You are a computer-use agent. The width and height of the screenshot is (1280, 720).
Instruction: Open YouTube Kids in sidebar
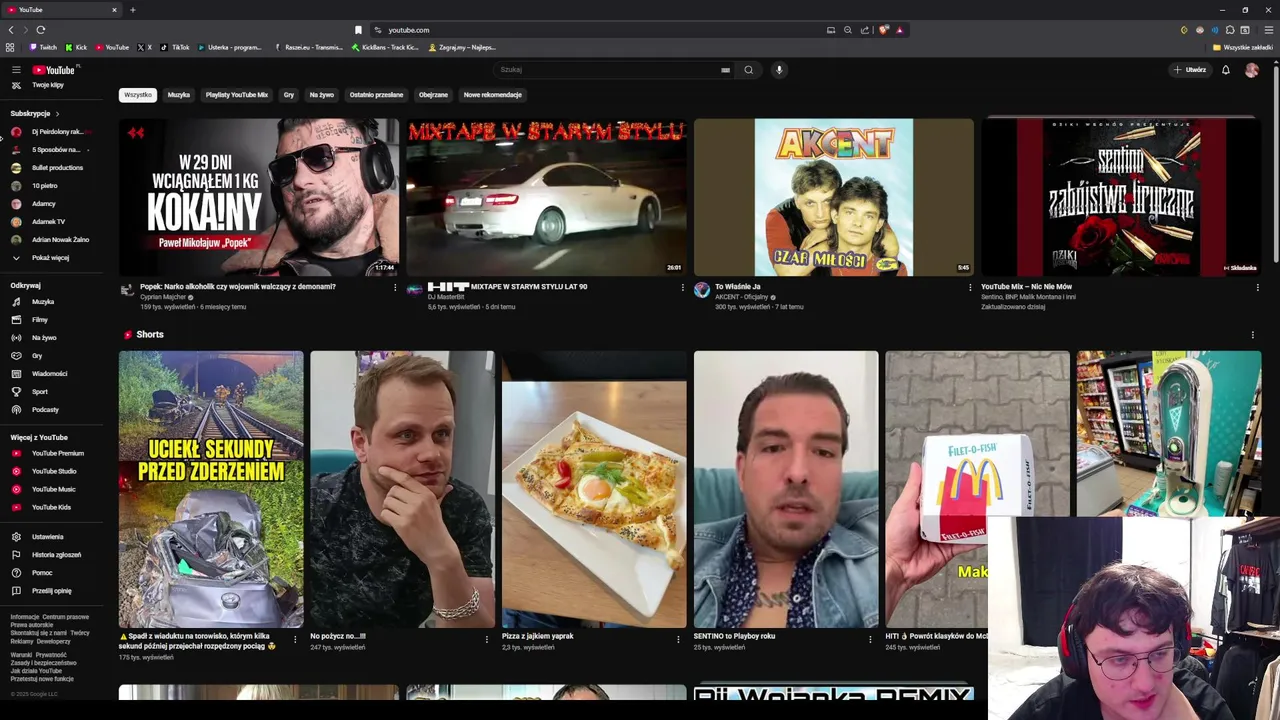coord(50,507)
